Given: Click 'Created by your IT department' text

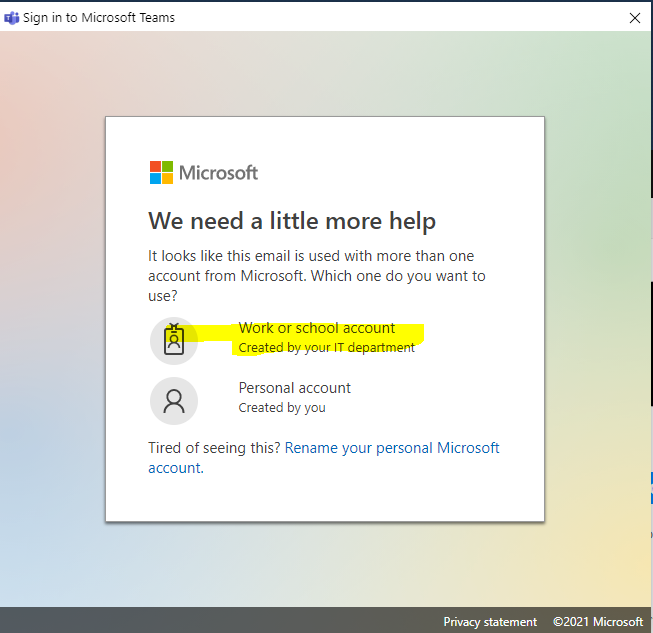Looking at the screenshot, I should (326, 347).
